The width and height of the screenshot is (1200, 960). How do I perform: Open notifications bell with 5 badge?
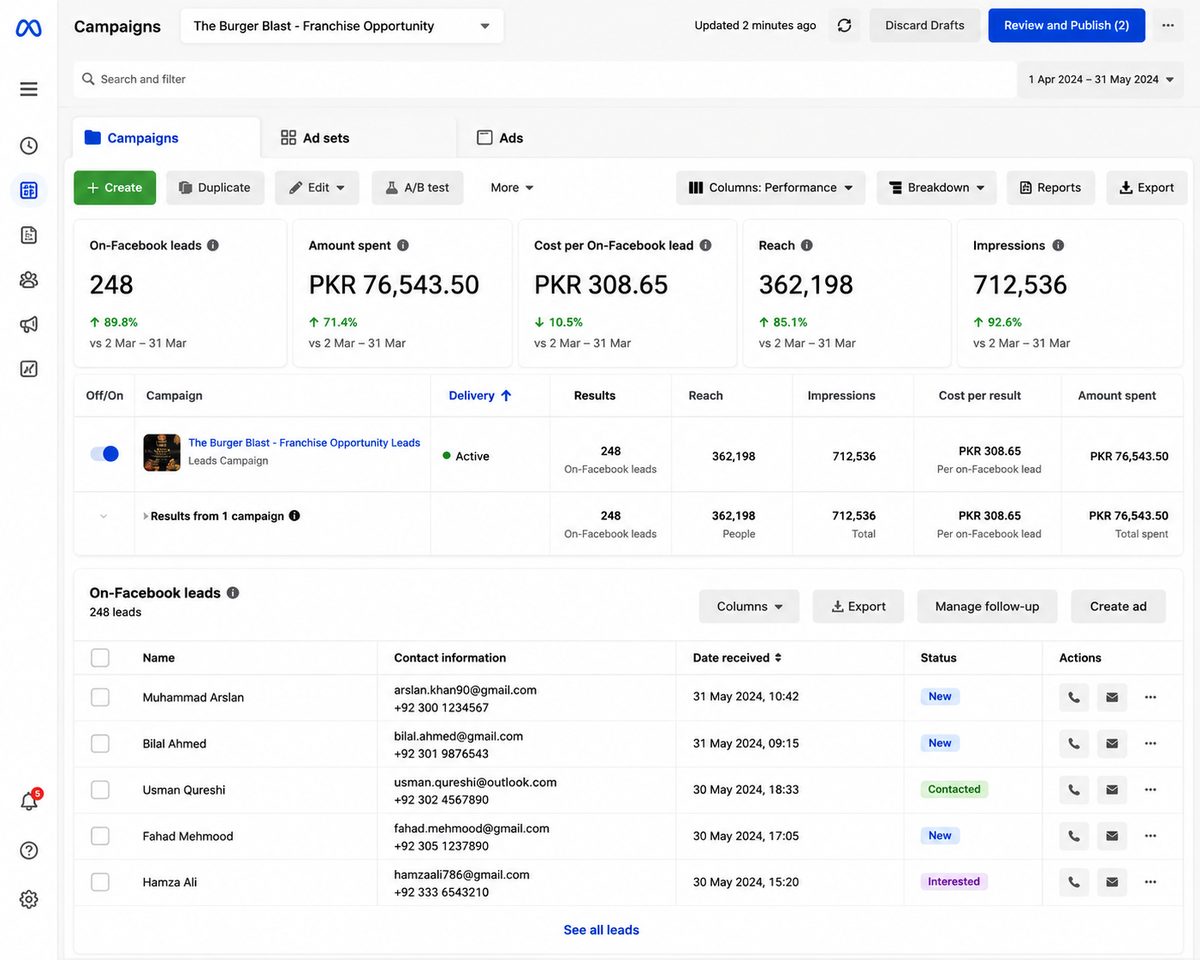coord(30,801)
